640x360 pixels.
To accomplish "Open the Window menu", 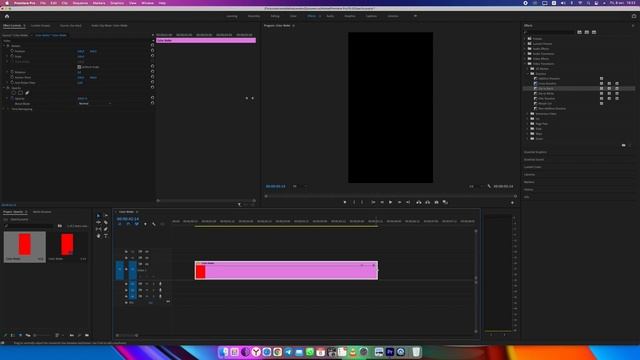I will coord(147,3).
